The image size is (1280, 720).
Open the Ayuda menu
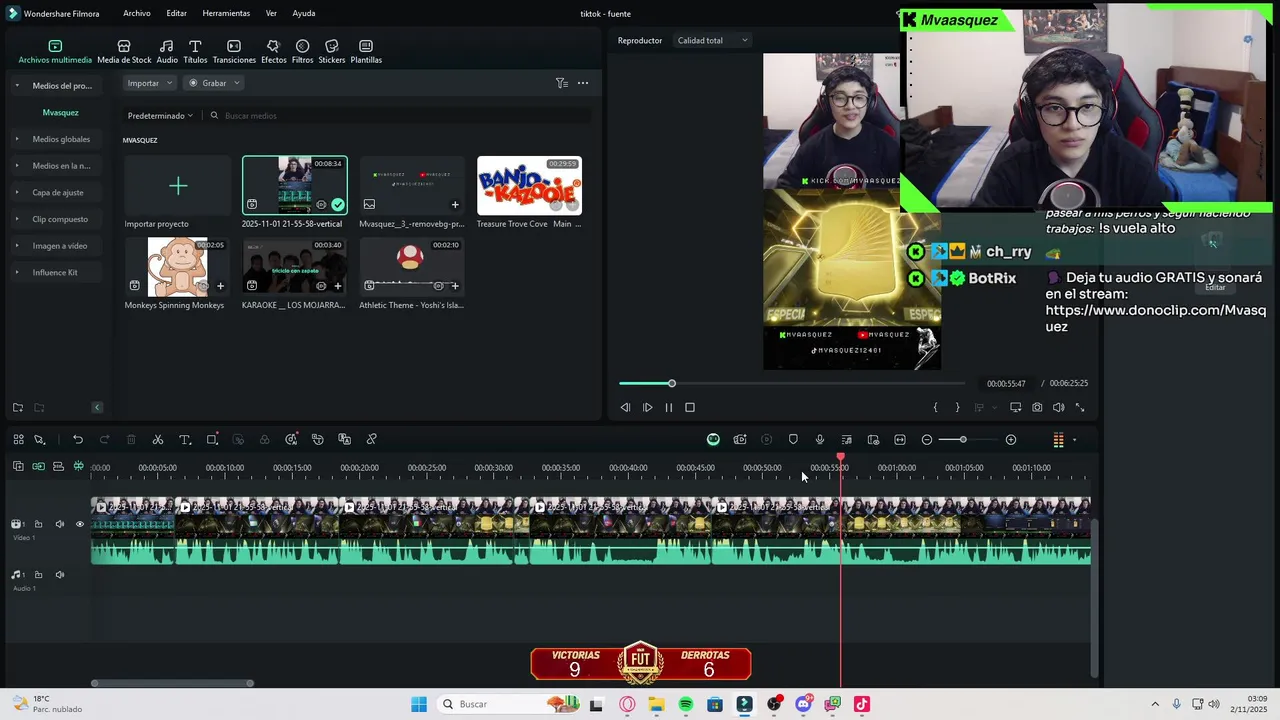point(304,13)
